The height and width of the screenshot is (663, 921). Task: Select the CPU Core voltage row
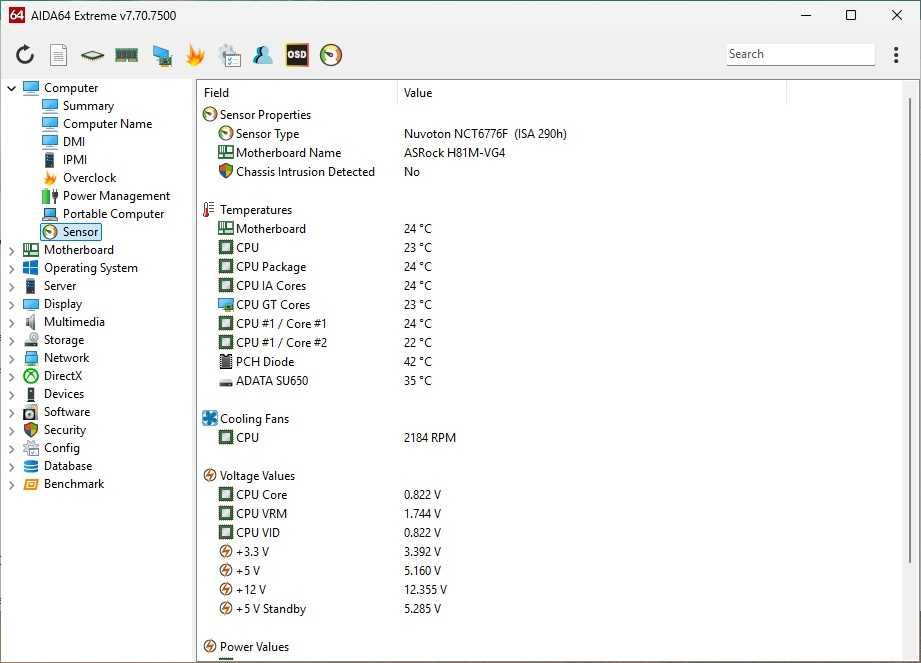point(330,494)
